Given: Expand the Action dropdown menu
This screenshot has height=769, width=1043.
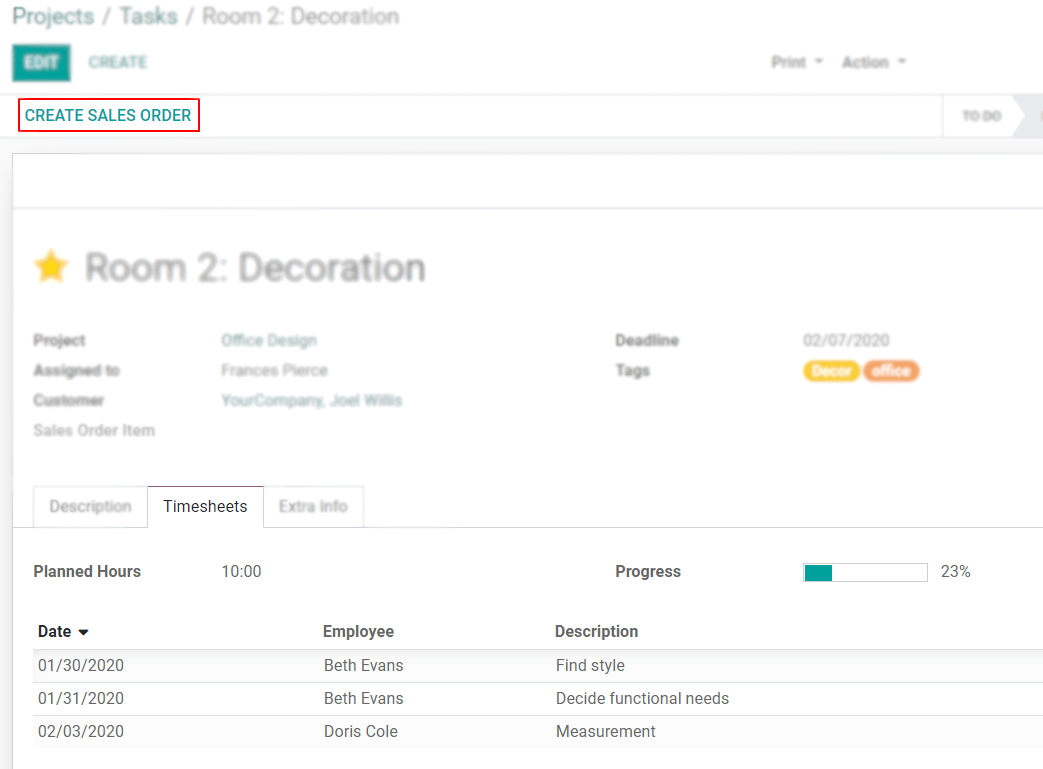Looking at the screenshot, I should click(873, 62).
